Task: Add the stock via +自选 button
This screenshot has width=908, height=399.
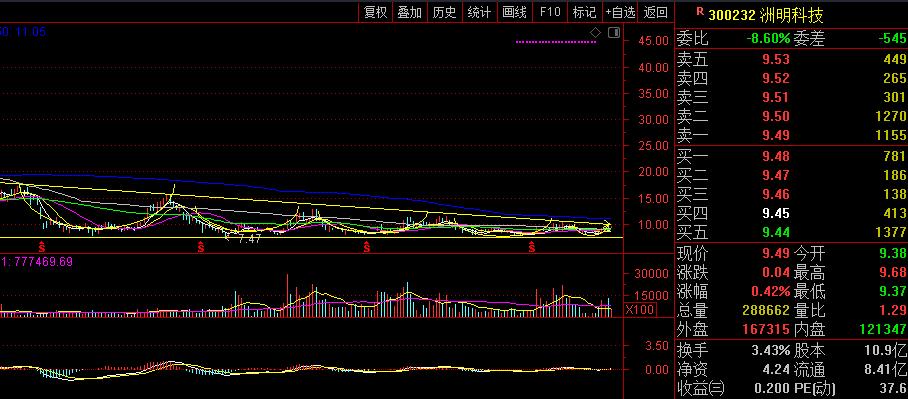Action: [x=620, y=12]
